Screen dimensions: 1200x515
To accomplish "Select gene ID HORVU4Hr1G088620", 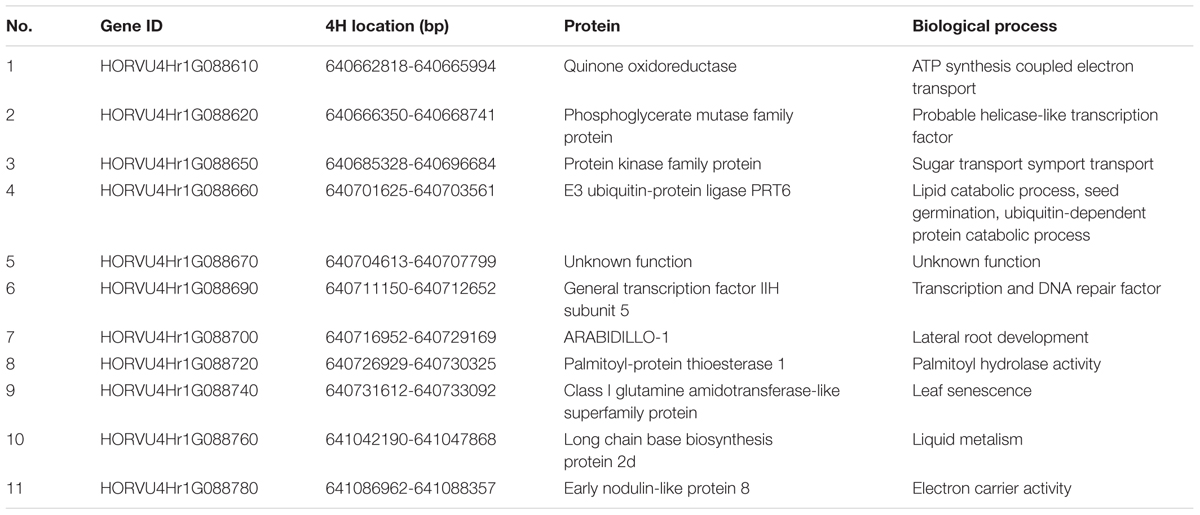I will click(179, 115).
